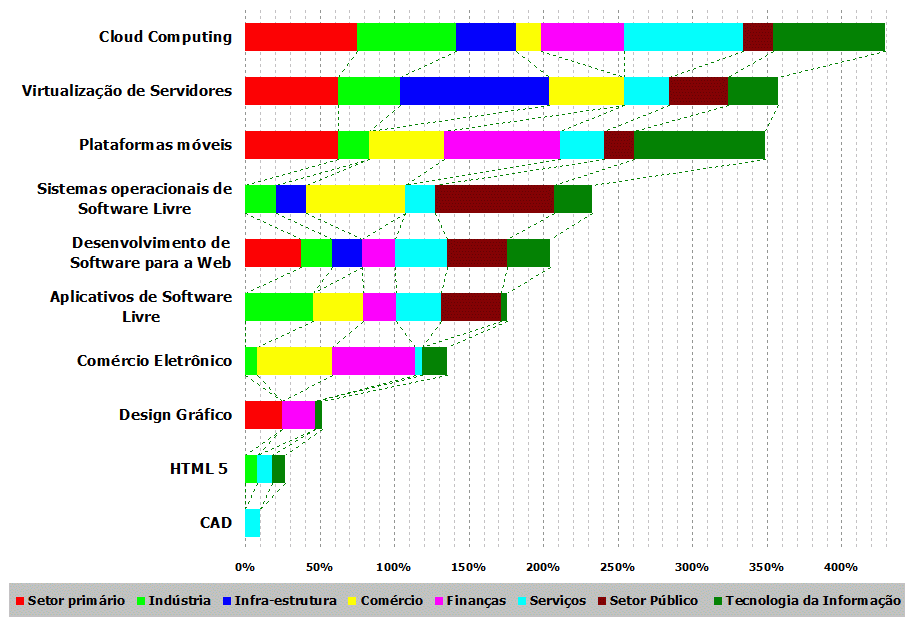The width and height of the screenshot is (912, 623).
Task: Click the blue segment of Cloud Computing bar
Action: point(486,37)
